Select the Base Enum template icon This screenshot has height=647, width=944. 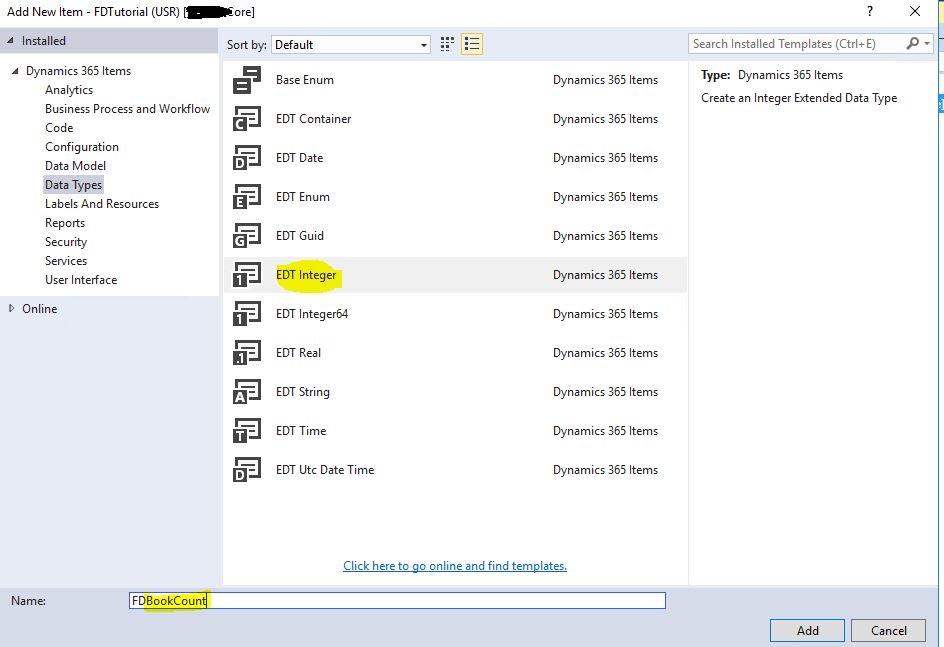click(247, 80)
